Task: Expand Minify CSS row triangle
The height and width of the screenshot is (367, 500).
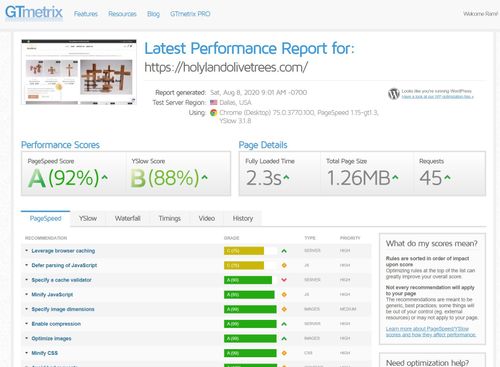Action: pos(27,353)
